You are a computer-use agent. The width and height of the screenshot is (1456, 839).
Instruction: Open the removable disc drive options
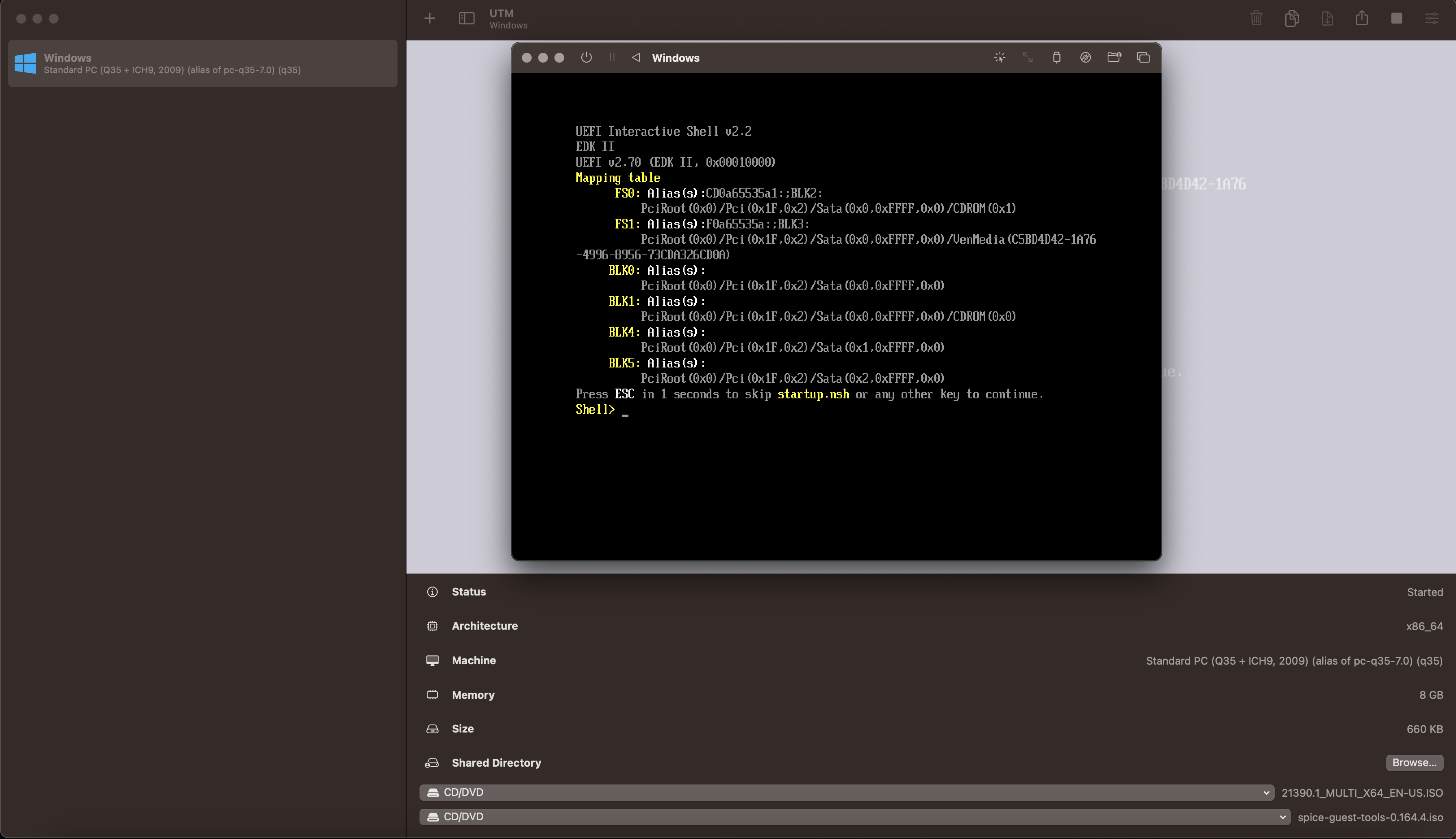[x=1085, y=58]
